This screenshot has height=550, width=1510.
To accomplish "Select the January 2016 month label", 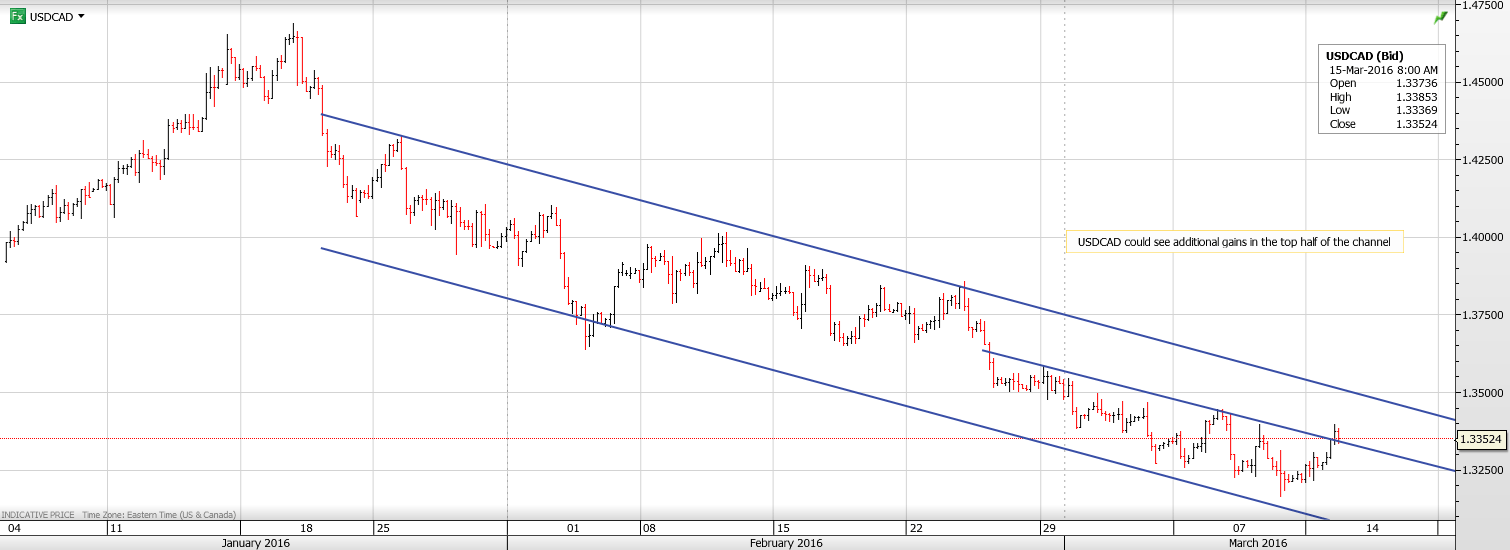I will pyautogui.click(x=253, y=543).
